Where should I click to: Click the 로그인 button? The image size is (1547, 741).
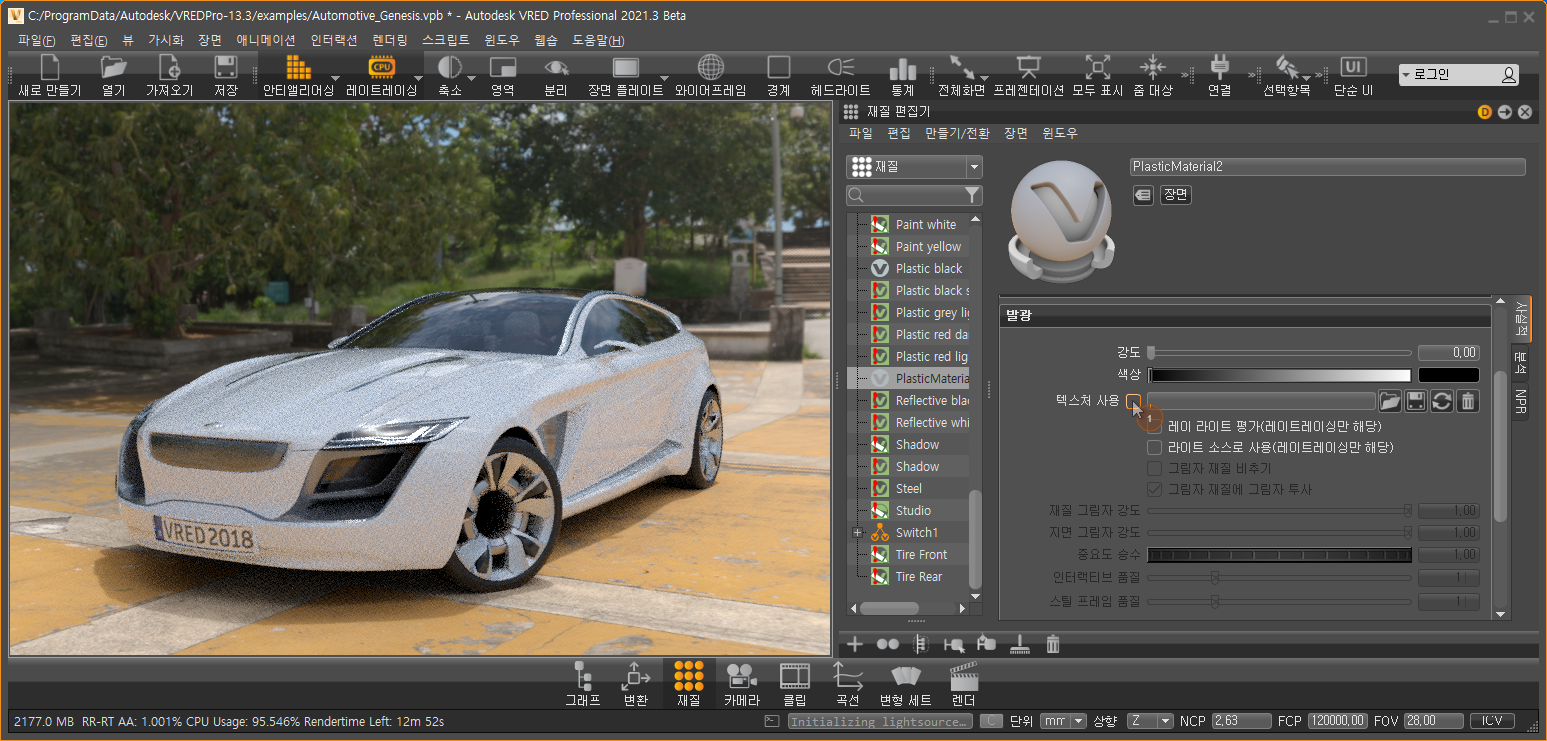(x=1459, y=75)
